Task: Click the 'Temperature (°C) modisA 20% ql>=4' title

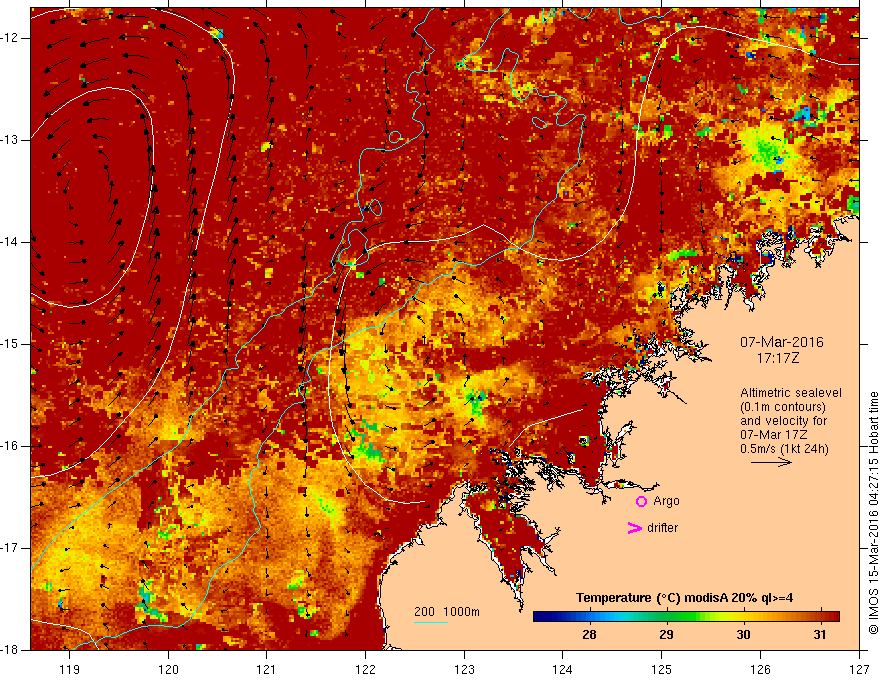Action: (x=684, y=598)
